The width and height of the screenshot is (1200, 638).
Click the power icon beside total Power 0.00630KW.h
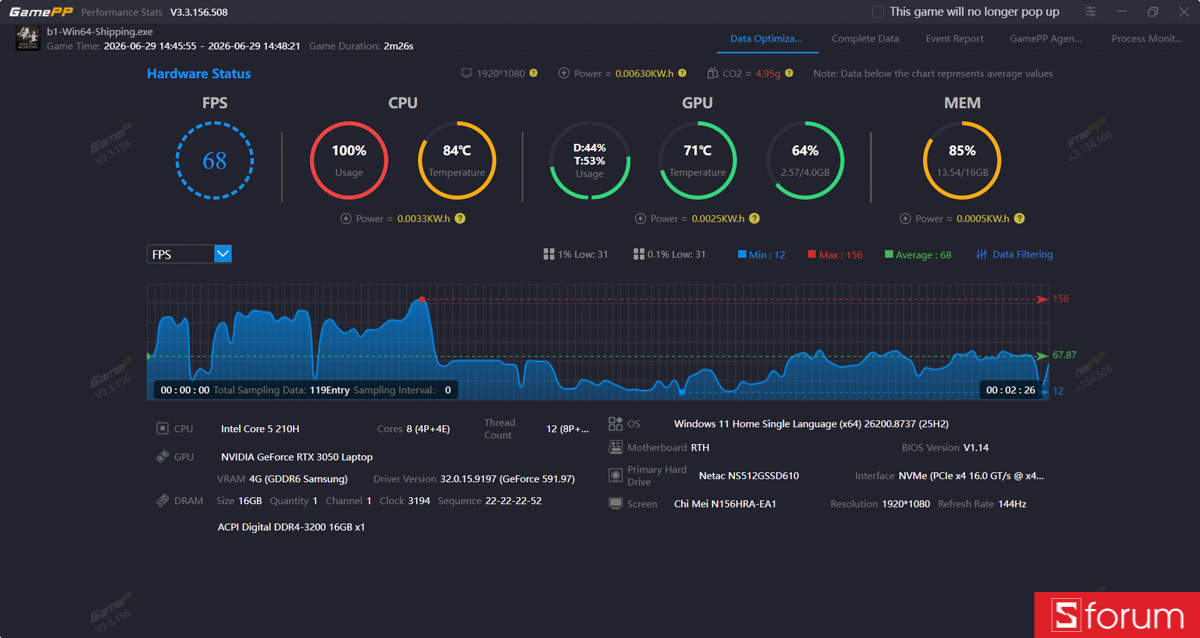564,74
